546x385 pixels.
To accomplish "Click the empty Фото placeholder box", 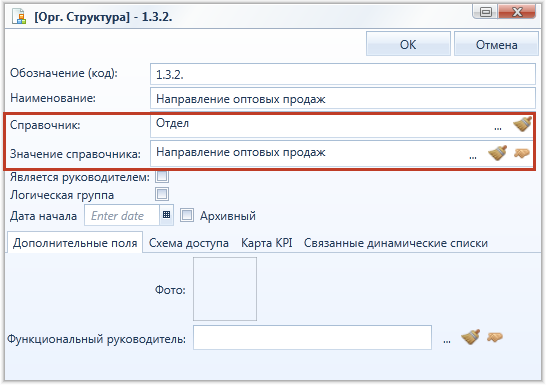I will [225, 289].
